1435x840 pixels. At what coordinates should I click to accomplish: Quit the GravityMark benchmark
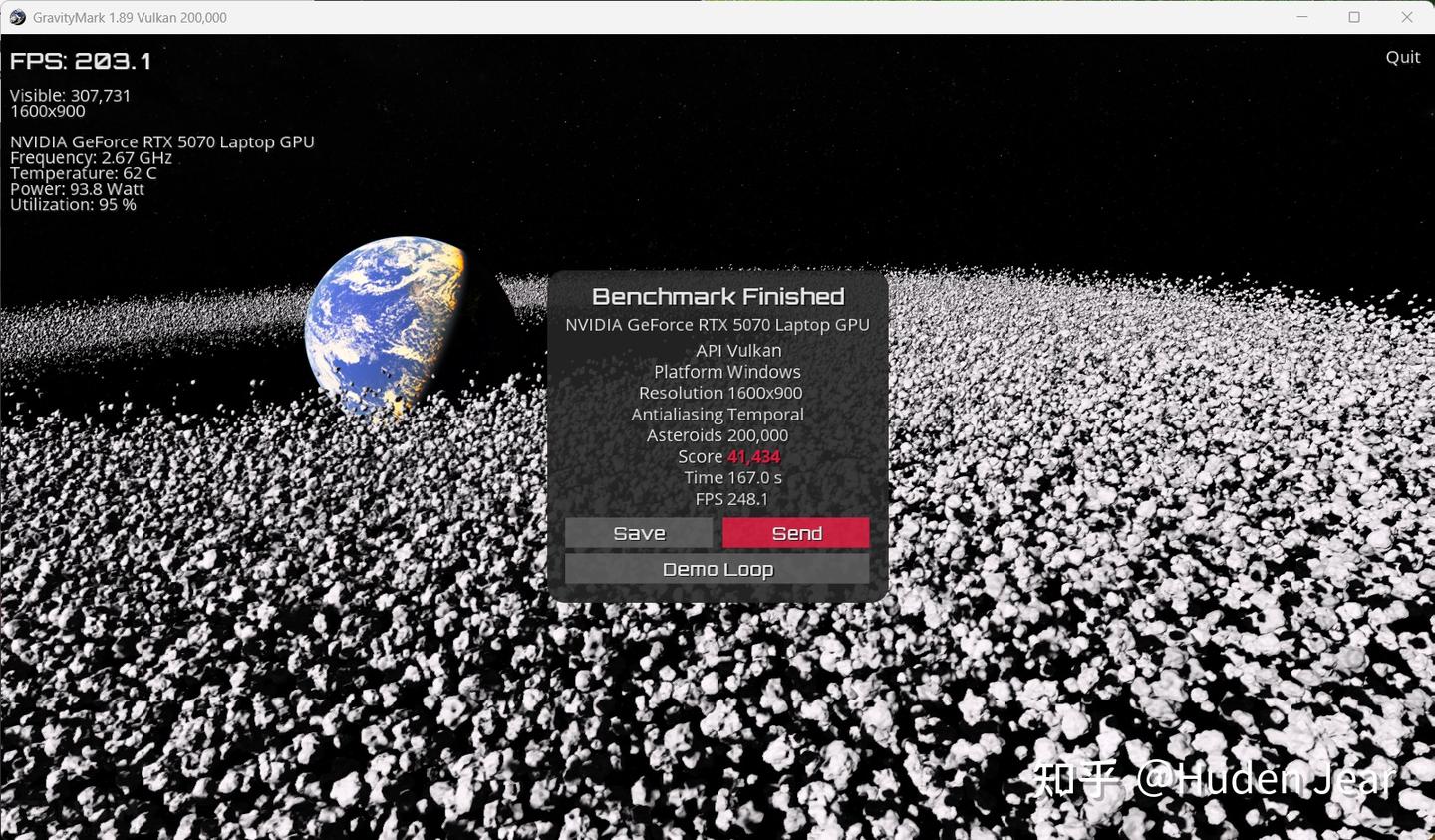(x=1402, y=57)
